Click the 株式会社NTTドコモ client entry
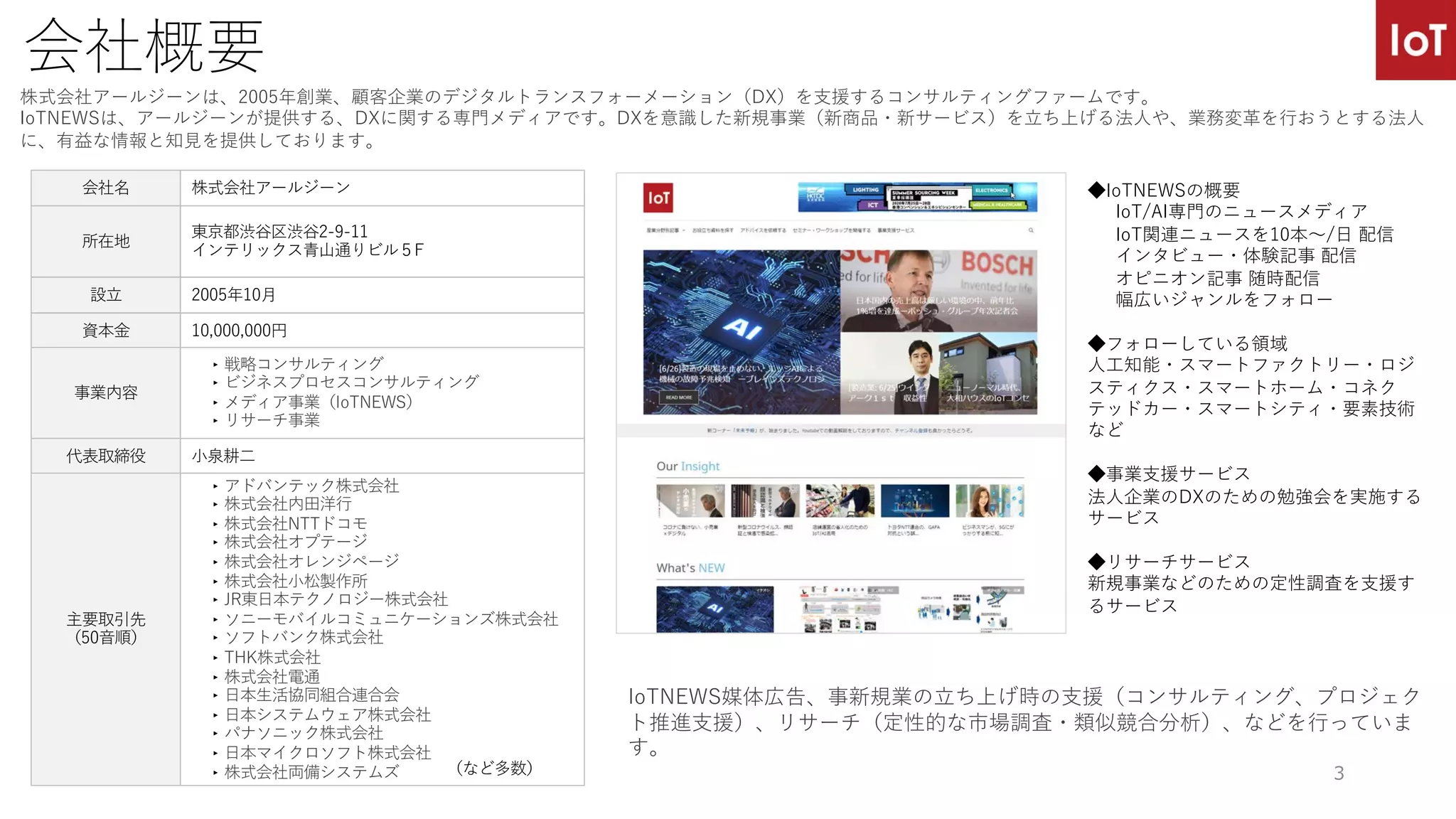 pos(296,523)
